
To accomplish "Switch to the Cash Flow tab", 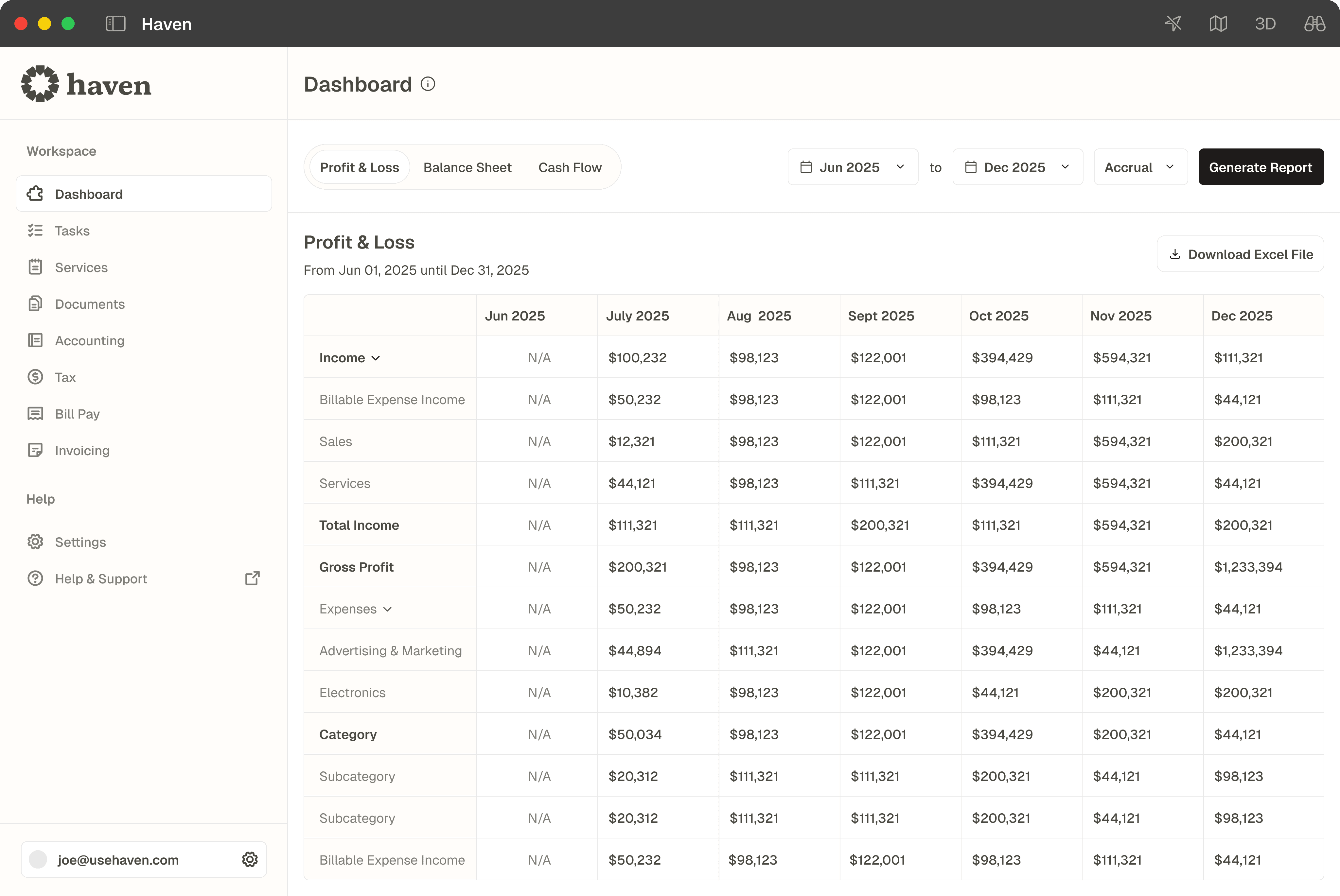I will 569,167.
